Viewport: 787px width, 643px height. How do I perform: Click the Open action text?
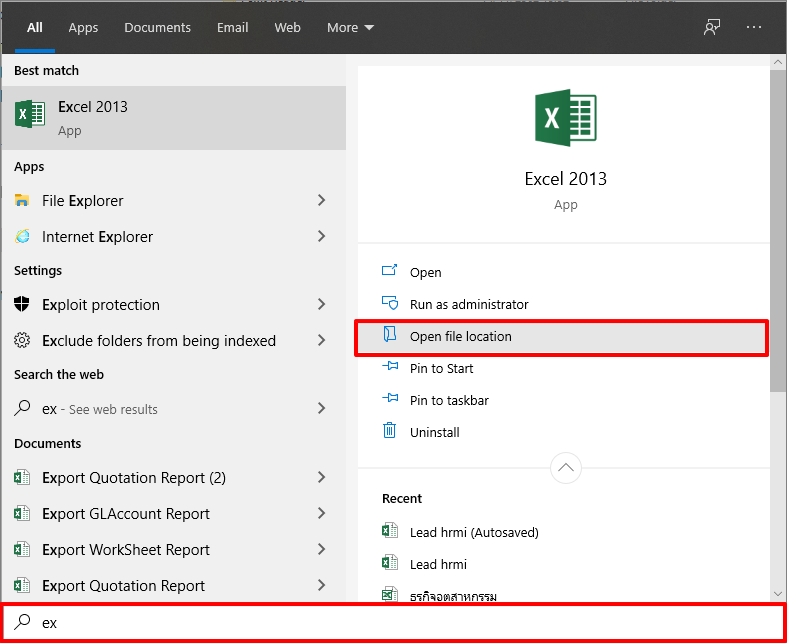[426, 273]
